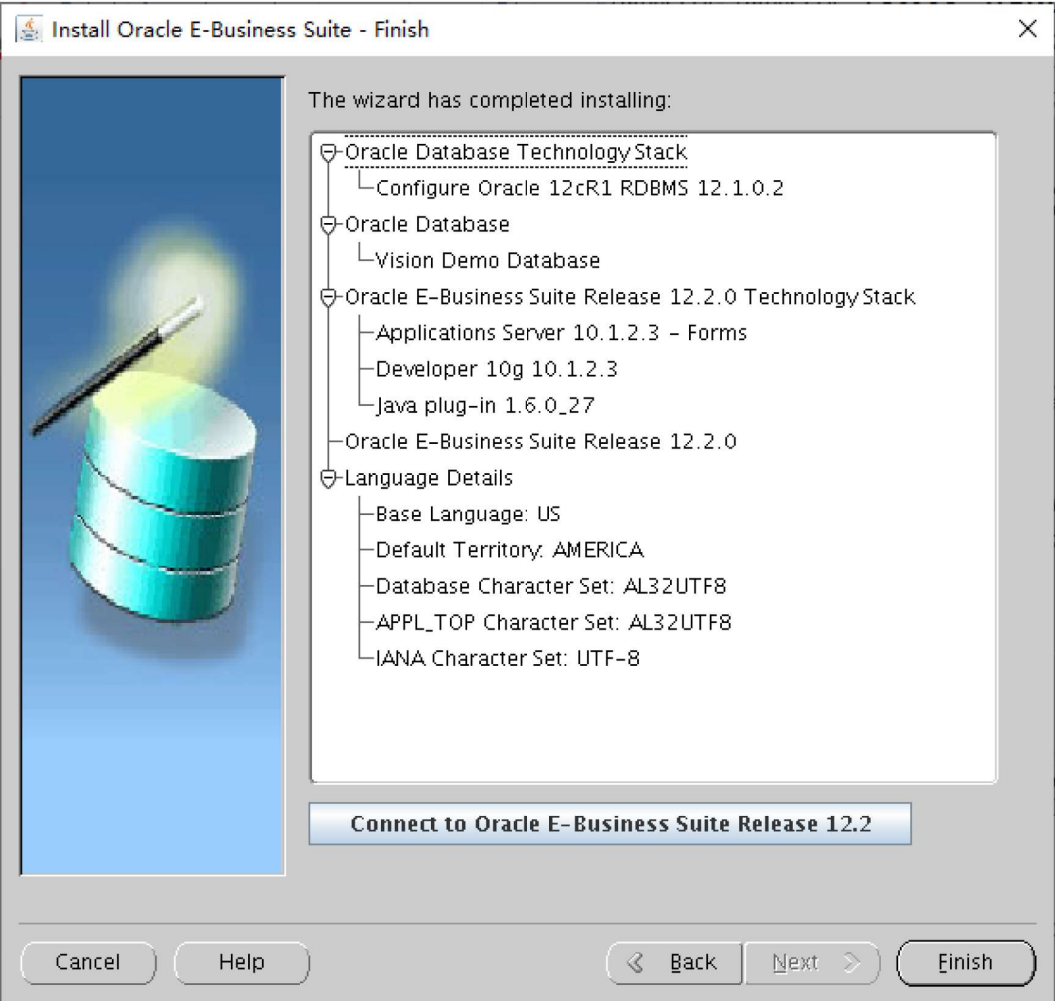Select Configure Oracle 12cR1 RDBMS 12.1.0.2

[x=579, y=188]
